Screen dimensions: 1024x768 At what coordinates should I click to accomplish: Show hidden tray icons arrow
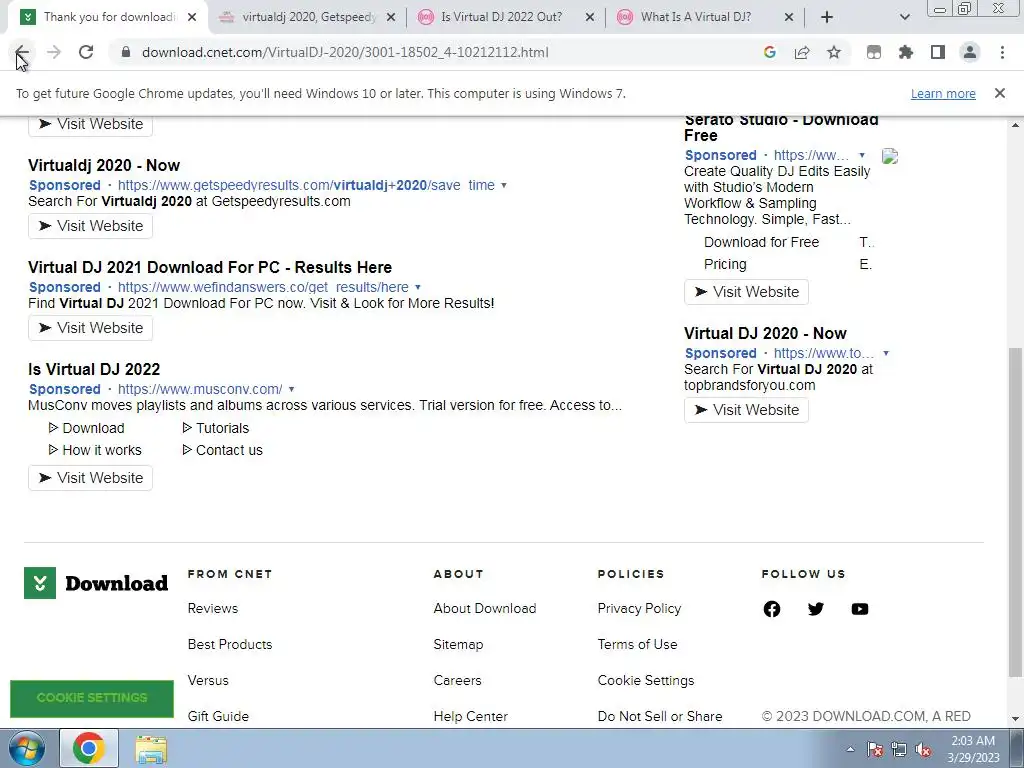tap(850, 750)
